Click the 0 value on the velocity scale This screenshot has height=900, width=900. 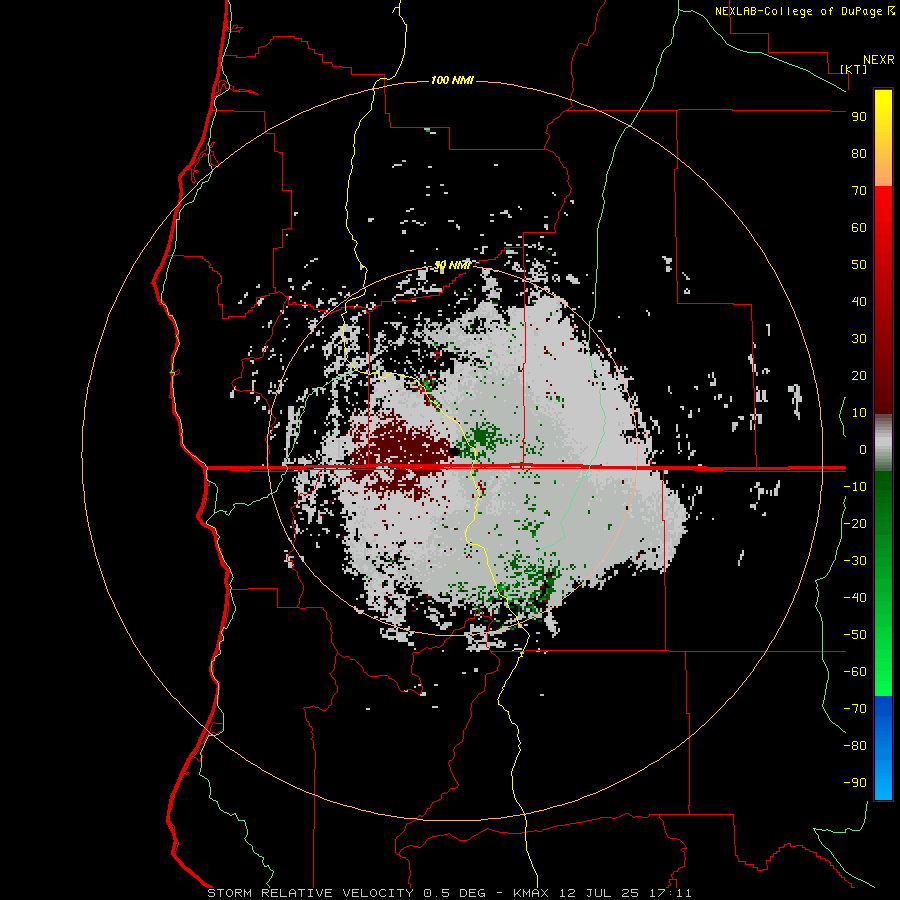tap(863, 449)
